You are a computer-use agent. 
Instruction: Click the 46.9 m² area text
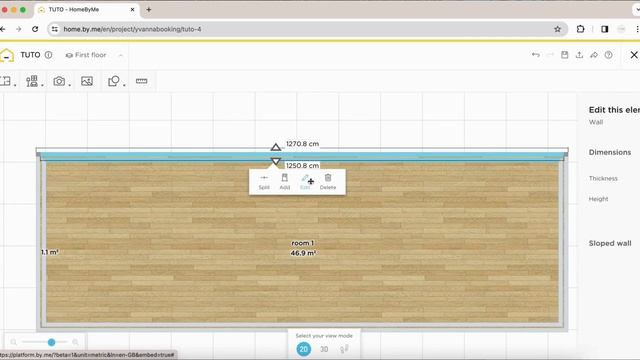click(303, 253)
